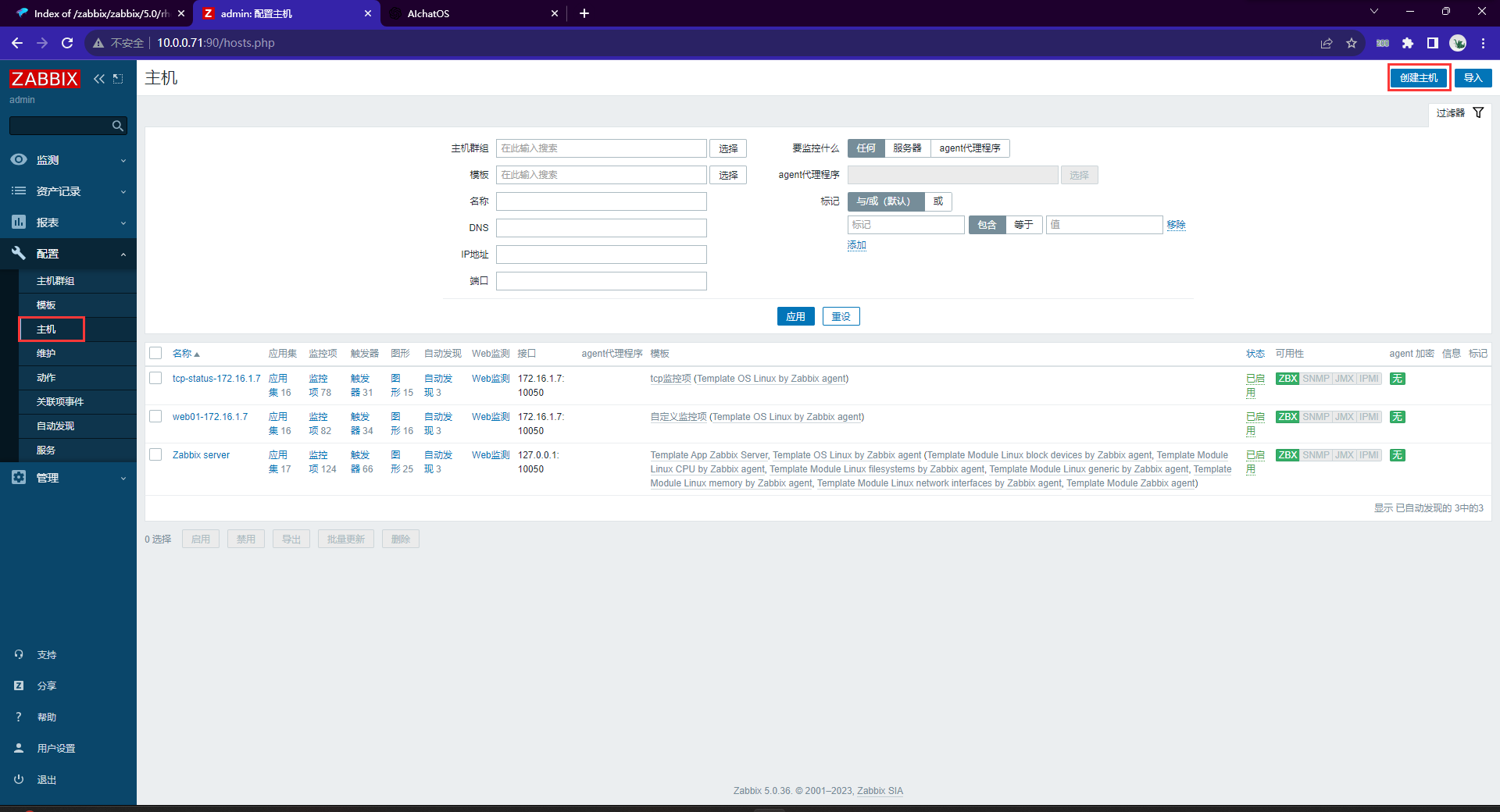Click the 名称 filter input field
1500x812 pixels.
tap(601, 201)
